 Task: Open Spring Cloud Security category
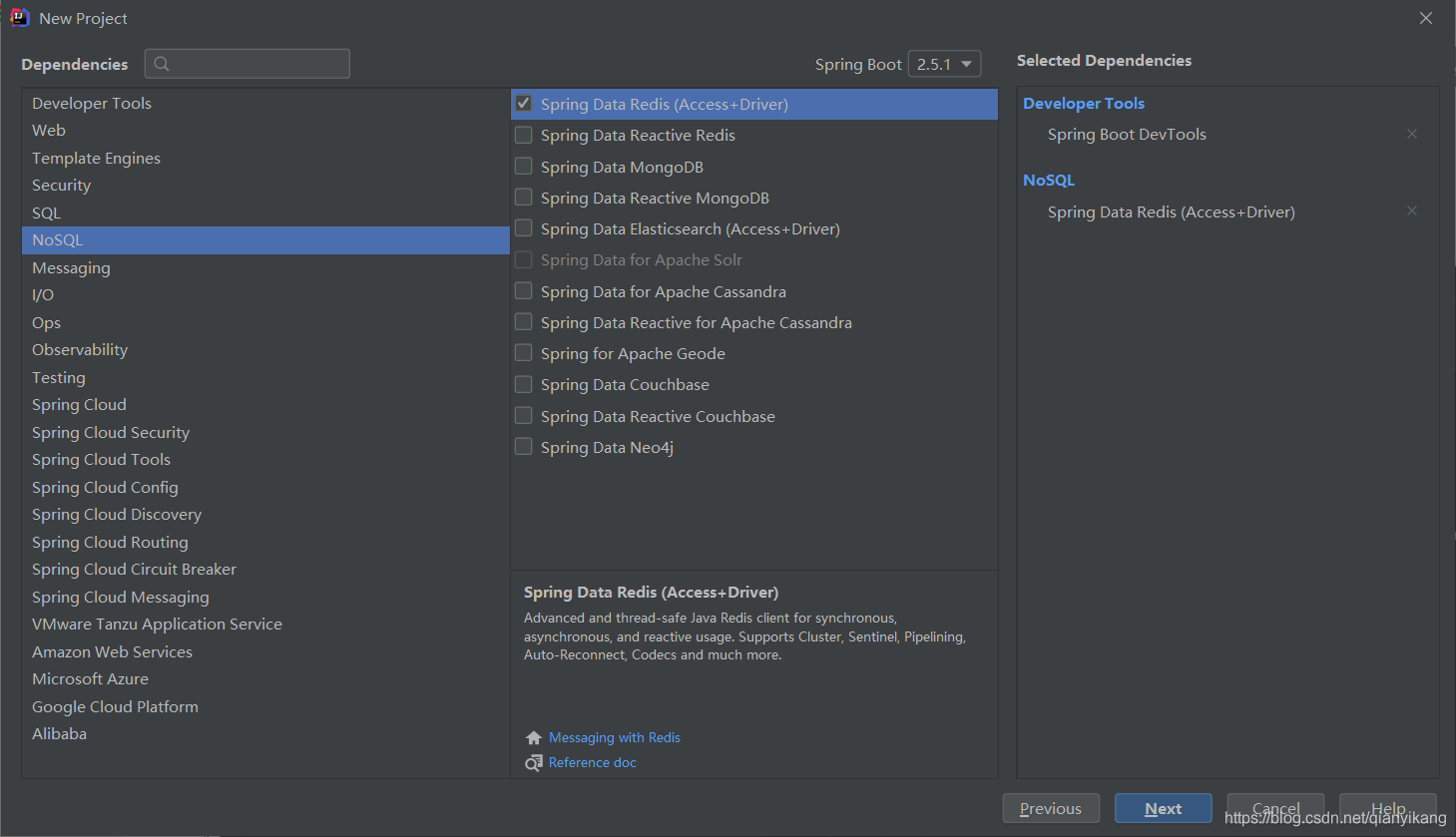pyautogui.click(x=265, y=432)
